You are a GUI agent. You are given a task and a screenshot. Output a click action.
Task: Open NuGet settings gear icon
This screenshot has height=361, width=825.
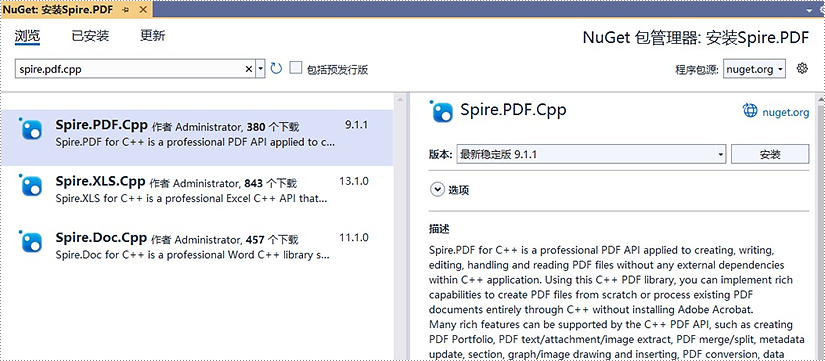[x=802, y=68]
